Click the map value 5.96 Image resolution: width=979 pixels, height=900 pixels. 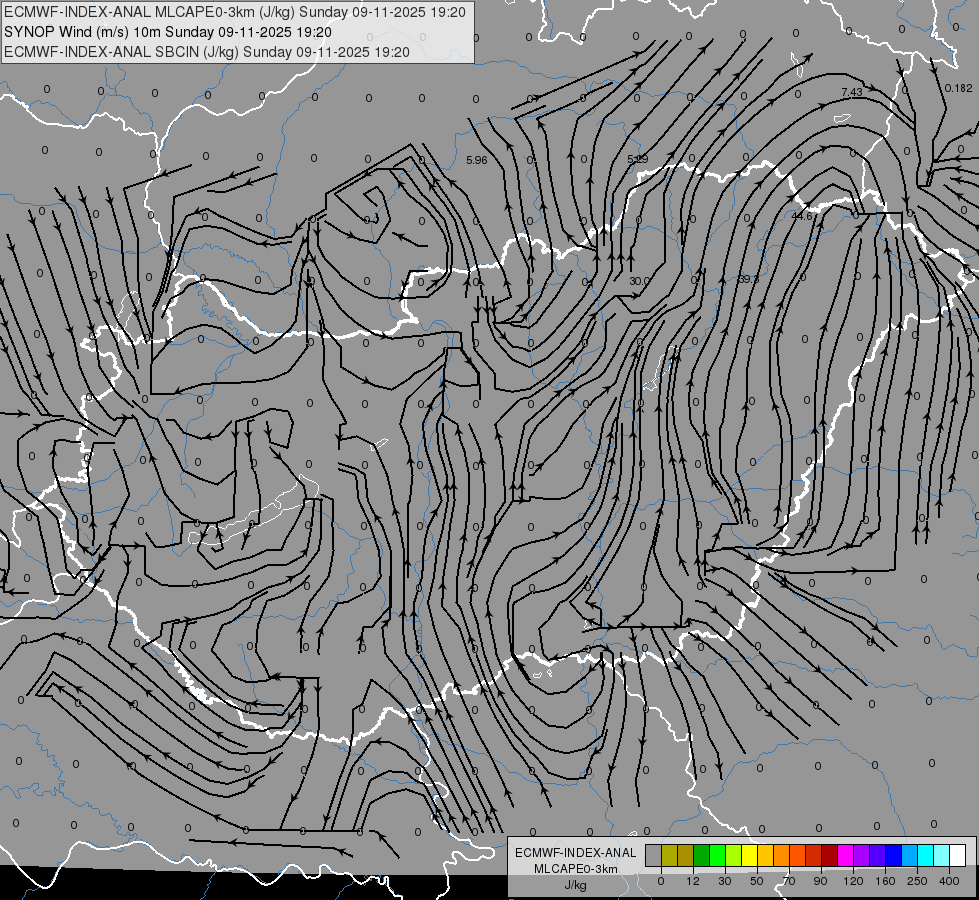click(476, 161)
